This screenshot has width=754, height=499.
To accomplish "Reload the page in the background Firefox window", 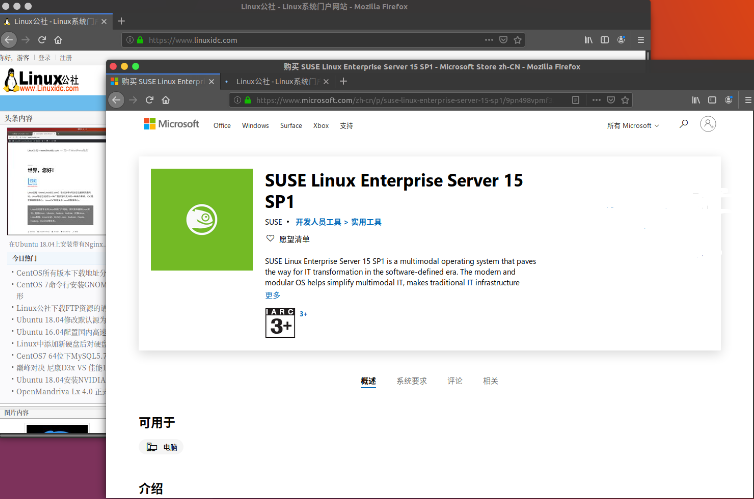I will [42, 40].
